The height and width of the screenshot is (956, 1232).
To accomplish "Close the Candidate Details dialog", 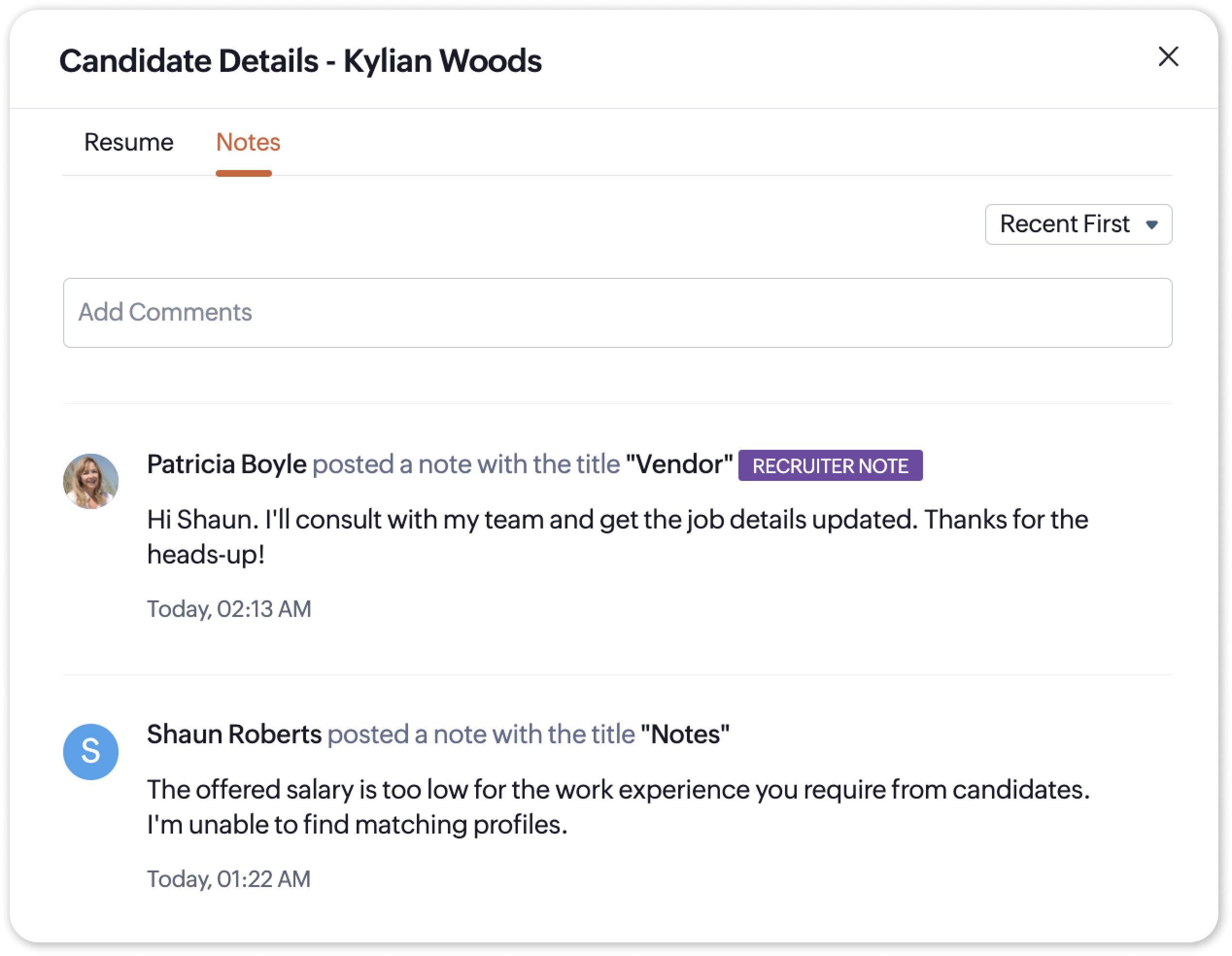I will (1168, 56).
